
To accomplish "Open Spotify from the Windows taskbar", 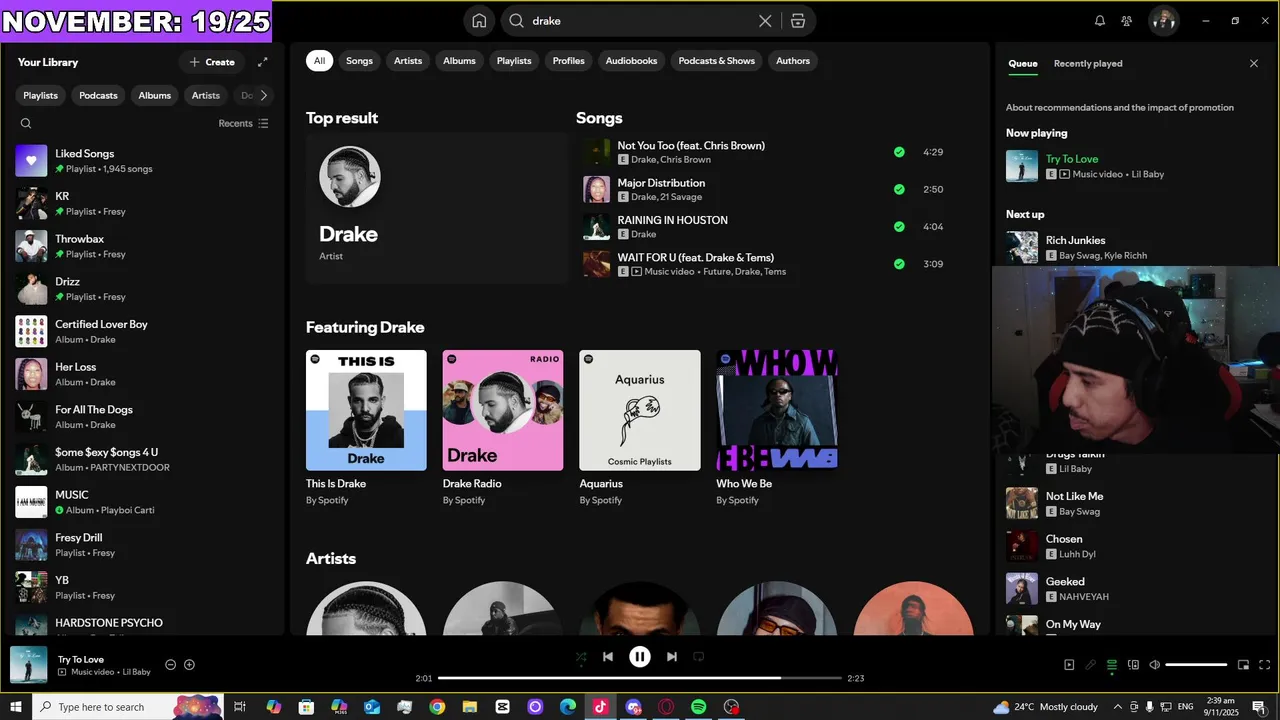I will pyautogui.click(x=698, y=707).
